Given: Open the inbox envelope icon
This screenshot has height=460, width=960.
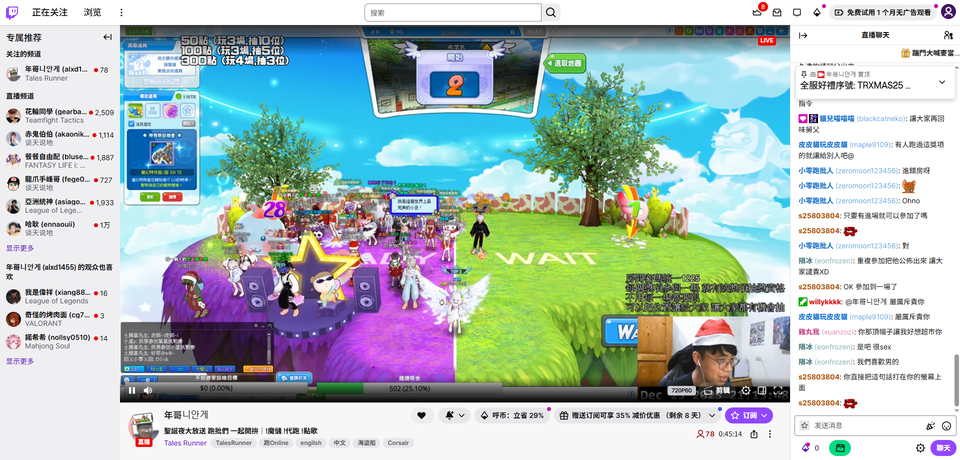Looking at the screenshot, I should pyautogui.click(x=778, y=12).
